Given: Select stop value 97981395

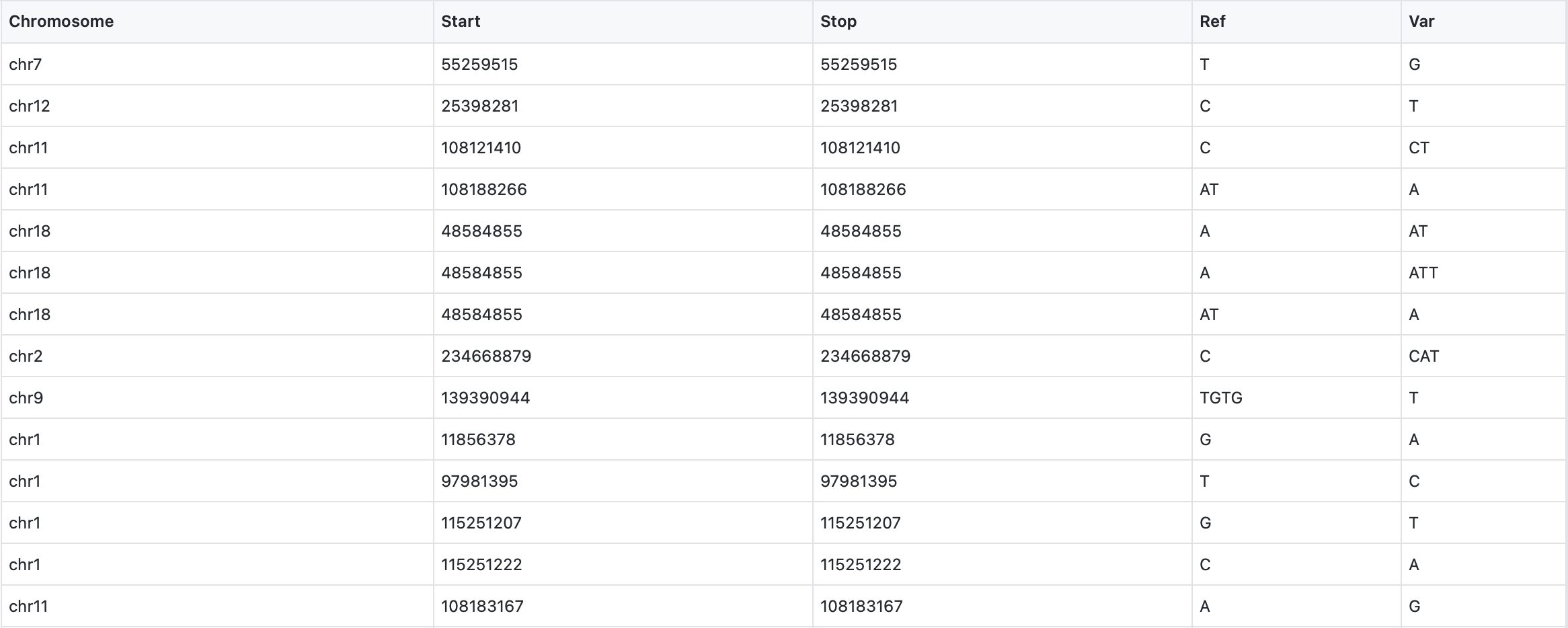Looking at the screenshot, I should pos(859,481).
